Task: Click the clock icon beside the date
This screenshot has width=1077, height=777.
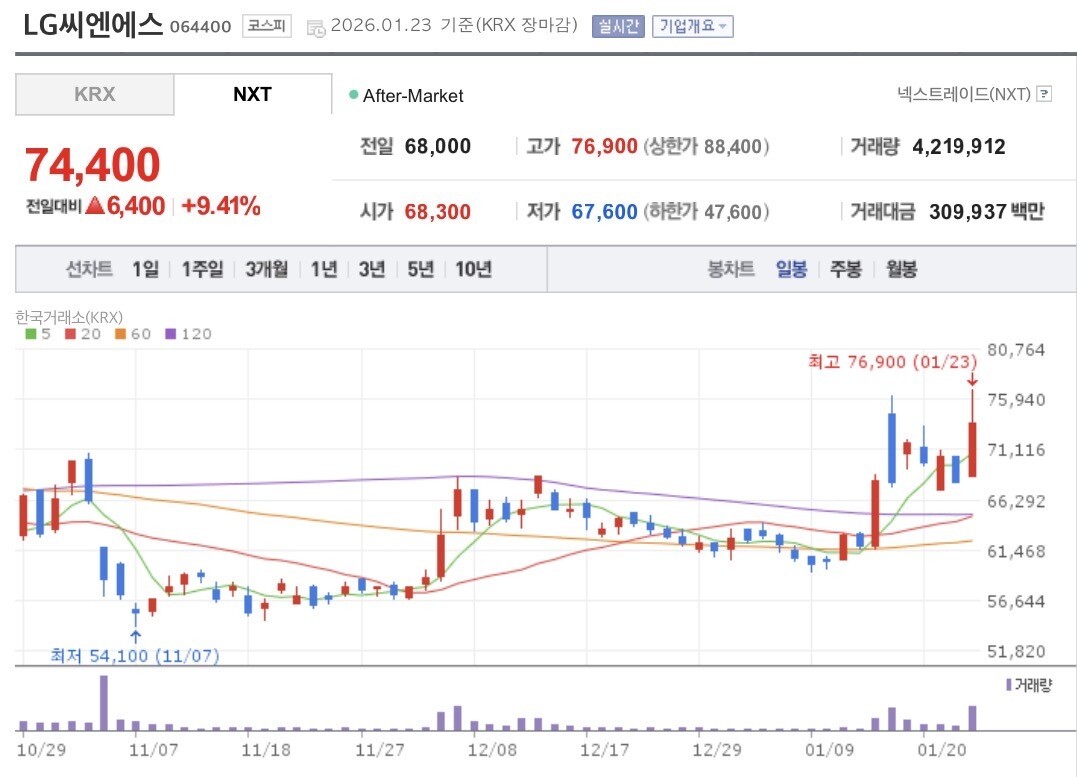Action: (x=316, y=28)
